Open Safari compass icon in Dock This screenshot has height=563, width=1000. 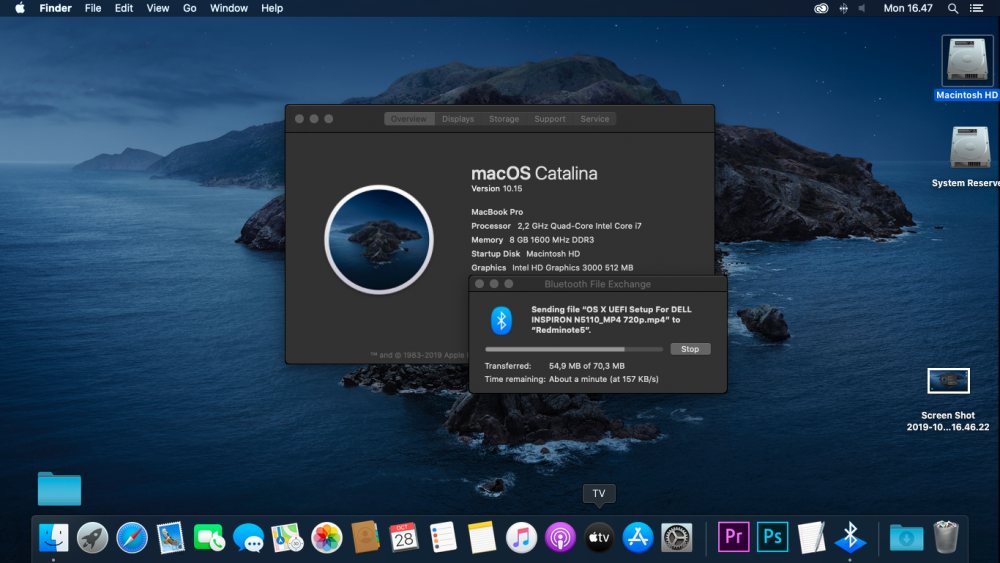click(x=132, y=537)
